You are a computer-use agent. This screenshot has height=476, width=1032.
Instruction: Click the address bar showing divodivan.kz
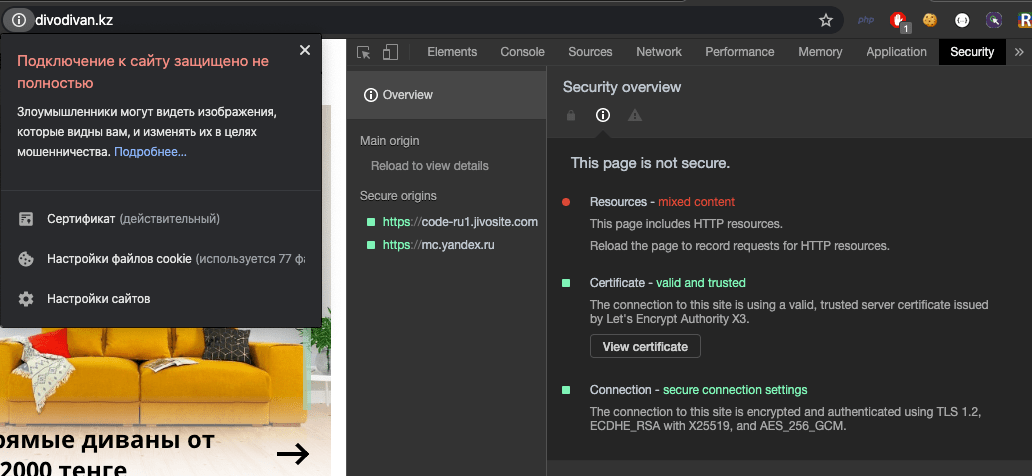[x=400, y=19]
